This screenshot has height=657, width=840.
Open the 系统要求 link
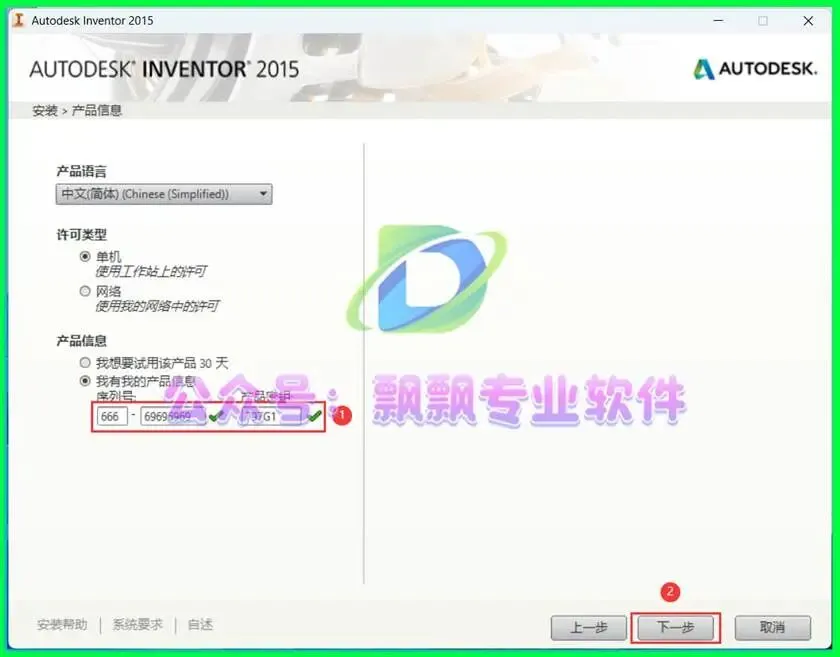coord(137,625)
